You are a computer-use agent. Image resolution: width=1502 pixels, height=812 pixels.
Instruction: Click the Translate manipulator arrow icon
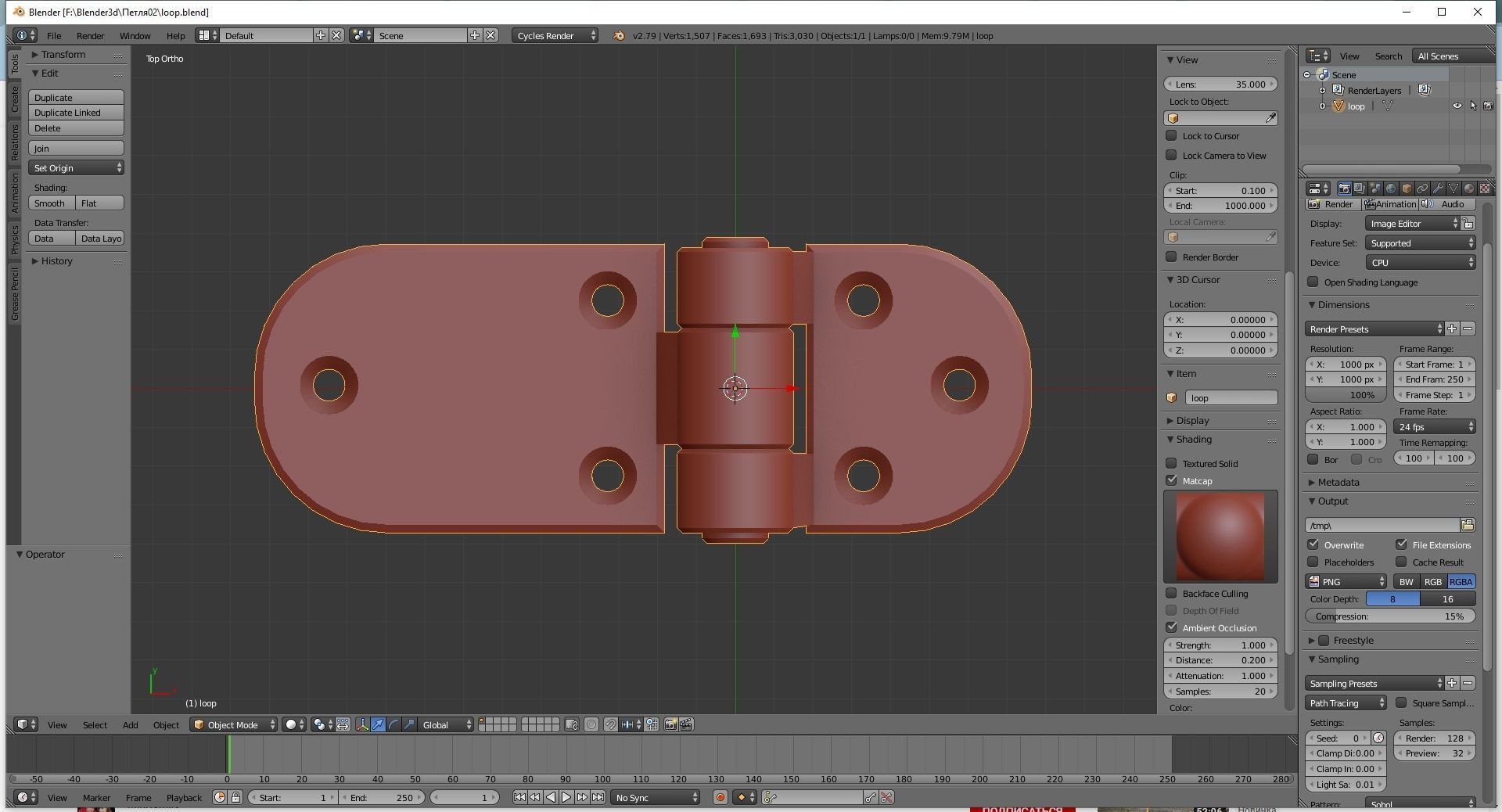(378, 724)
